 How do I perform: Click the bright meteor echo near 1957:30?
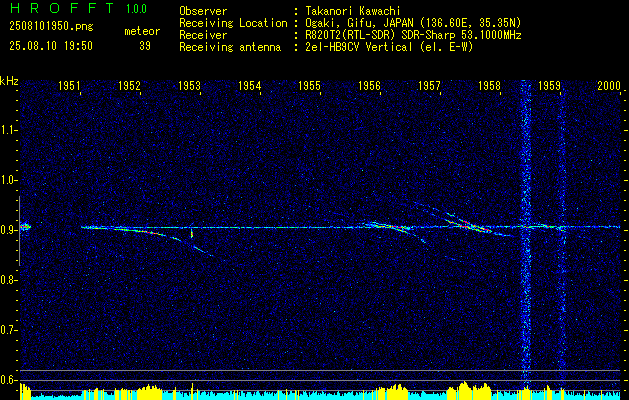coord(469,223)
